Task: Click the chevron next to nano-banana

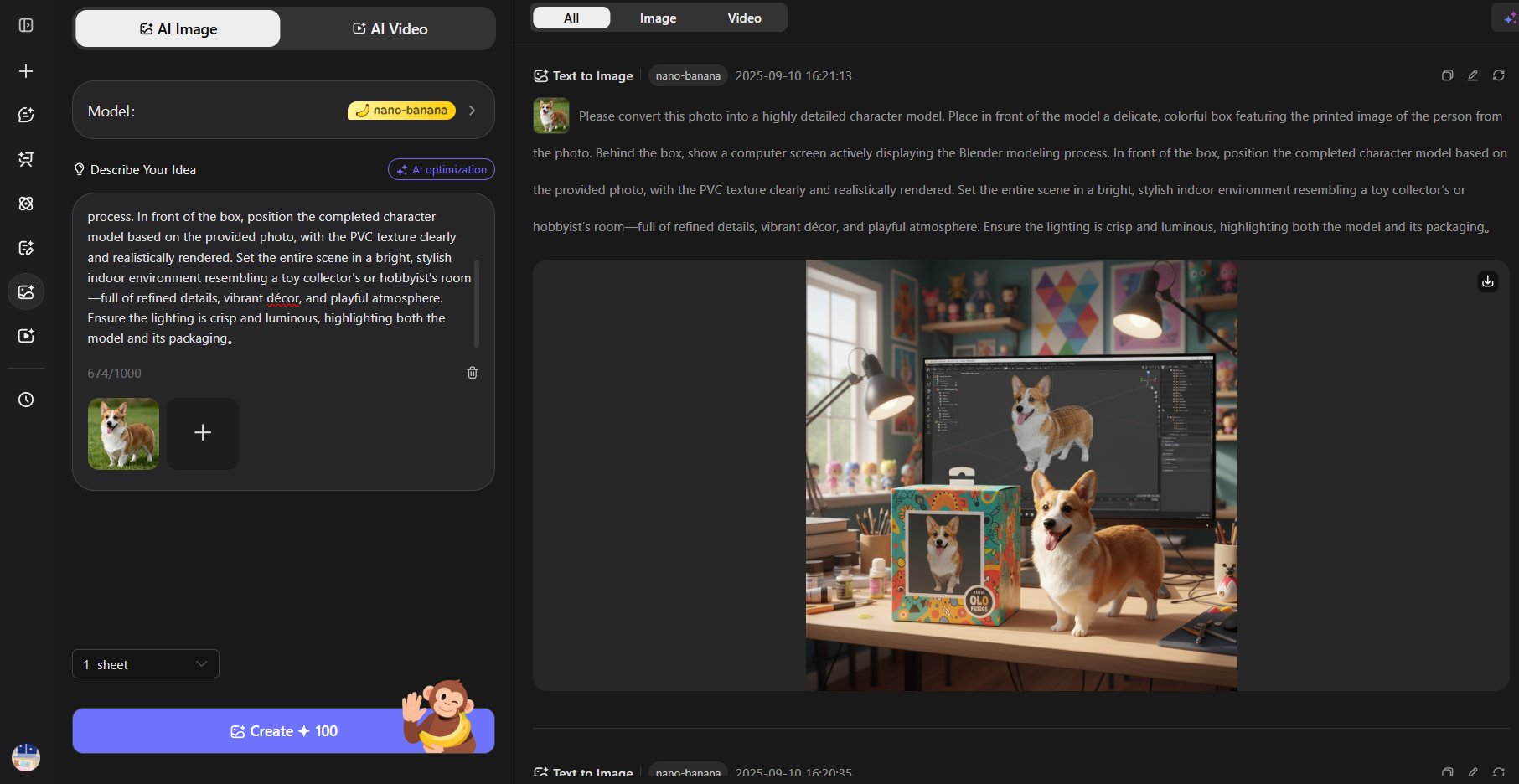Action: click(x=473, y=111)
